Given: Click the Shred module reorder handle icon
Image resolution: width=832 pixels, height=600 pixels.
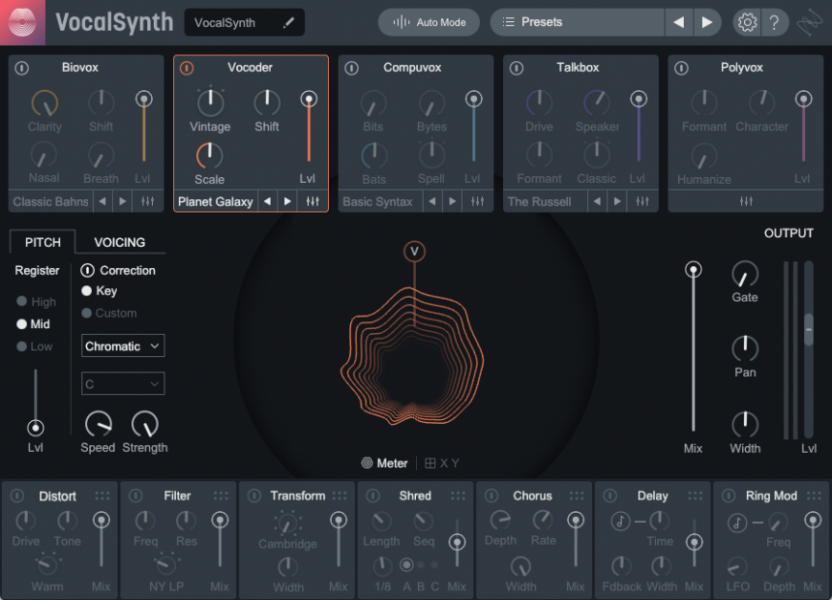Looking at the screenshot, I should (459, 494).
